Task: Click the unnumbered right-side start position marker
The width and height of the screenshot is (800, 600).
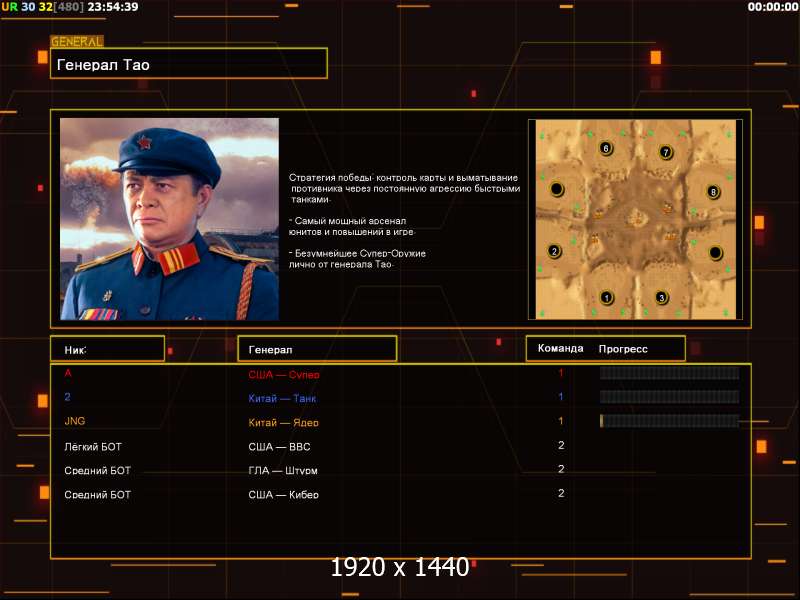Action: [716, 252]
